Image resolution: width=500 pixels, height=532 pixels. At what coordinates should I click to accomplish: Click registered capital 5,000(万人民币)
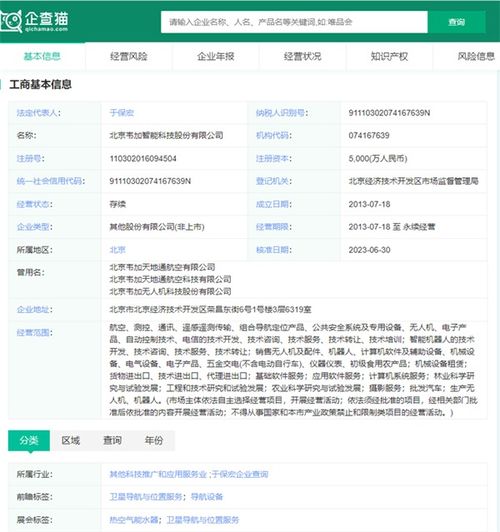[x=378, y=158]
